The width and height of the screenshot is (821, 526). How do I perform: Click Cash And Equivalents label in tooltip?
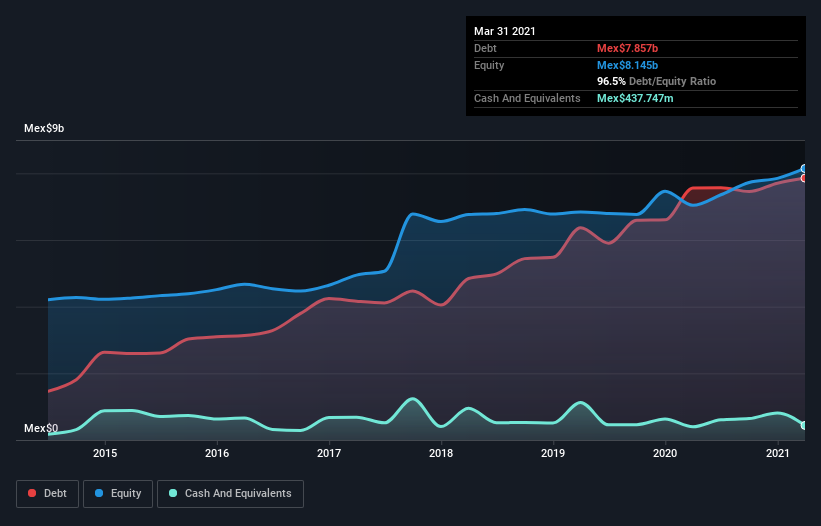(527, 98)
